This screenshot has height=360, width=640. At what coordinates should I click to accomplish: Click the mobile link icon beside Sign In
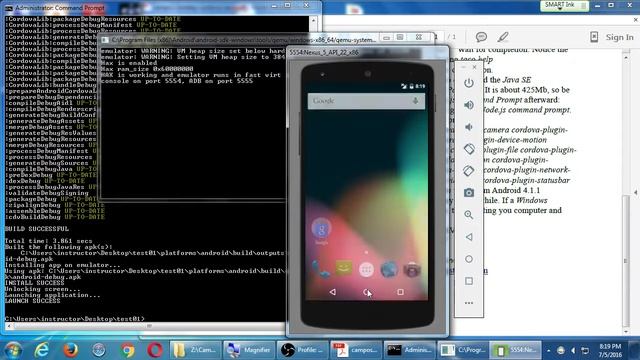[x=594, y=37]
